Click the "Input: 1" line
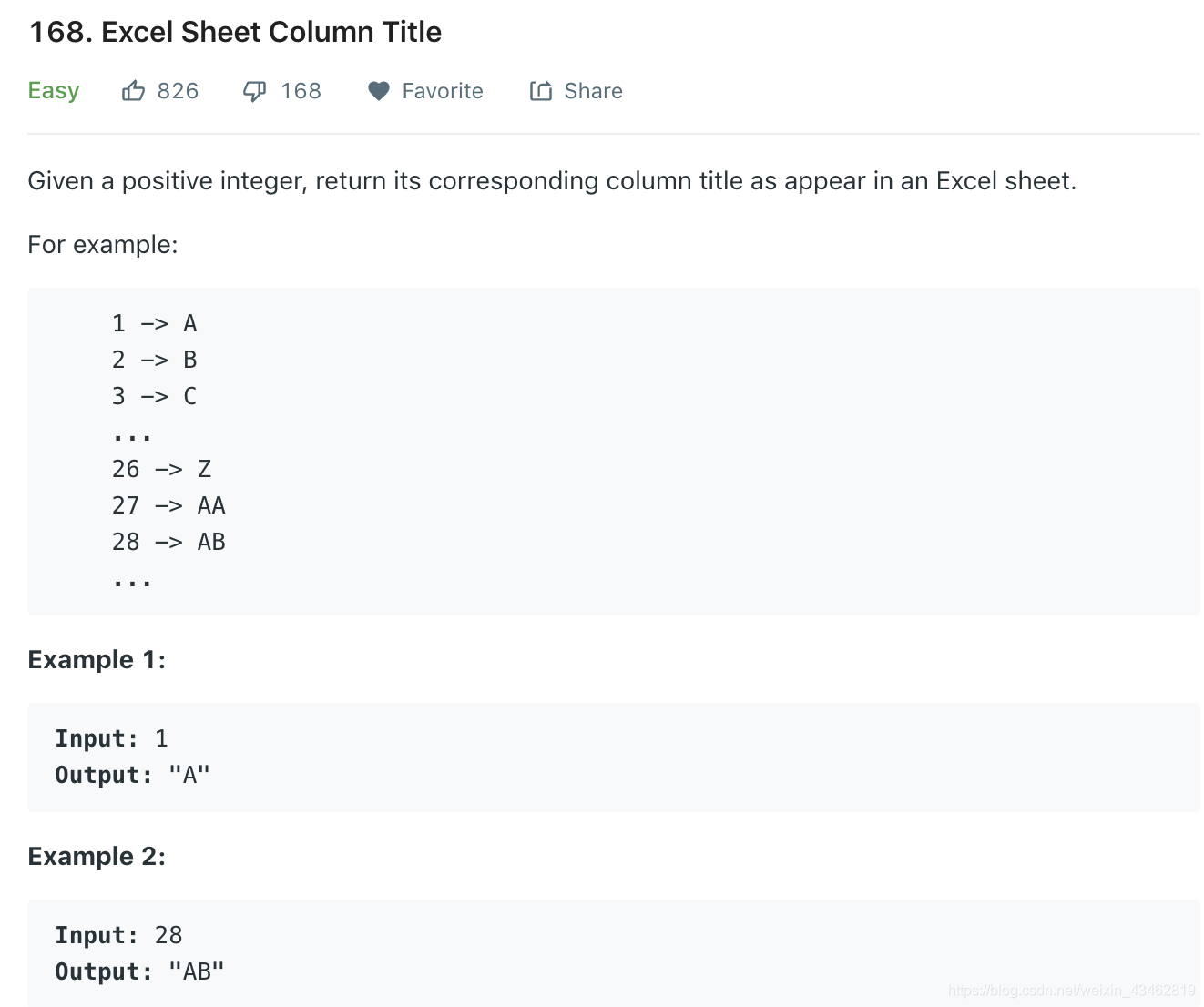 pyautogui.click(x=111, y=738)
